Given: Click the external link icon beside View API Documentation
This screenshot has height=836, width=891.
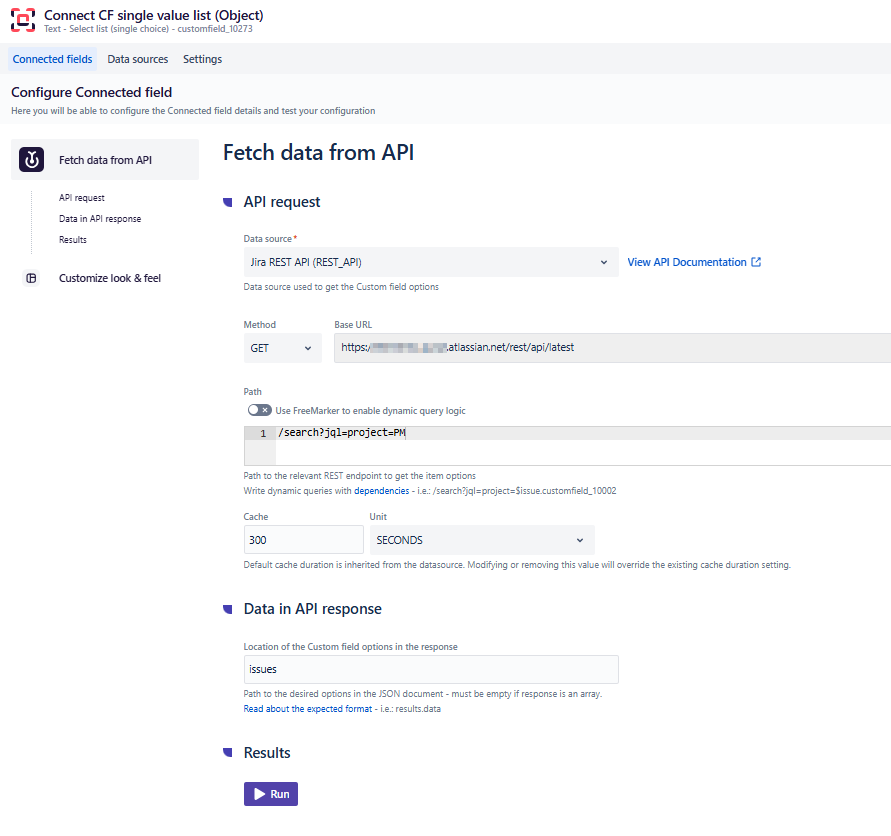Looking at the screenshot, I should [757, 261].
